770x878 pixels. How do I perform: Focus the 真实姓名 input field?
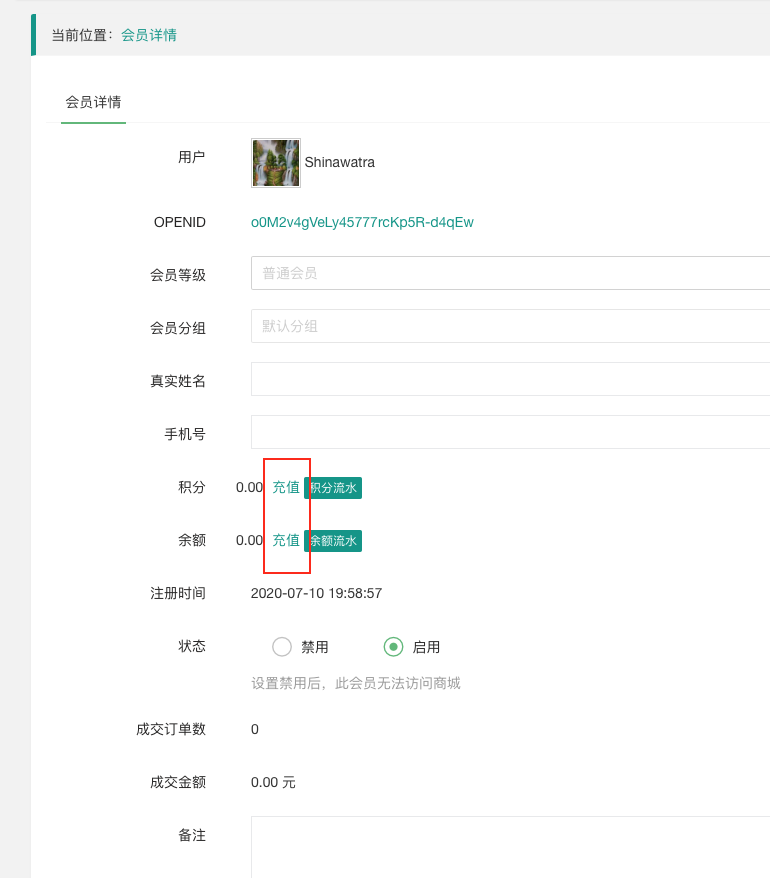click(x=511, y=379)
